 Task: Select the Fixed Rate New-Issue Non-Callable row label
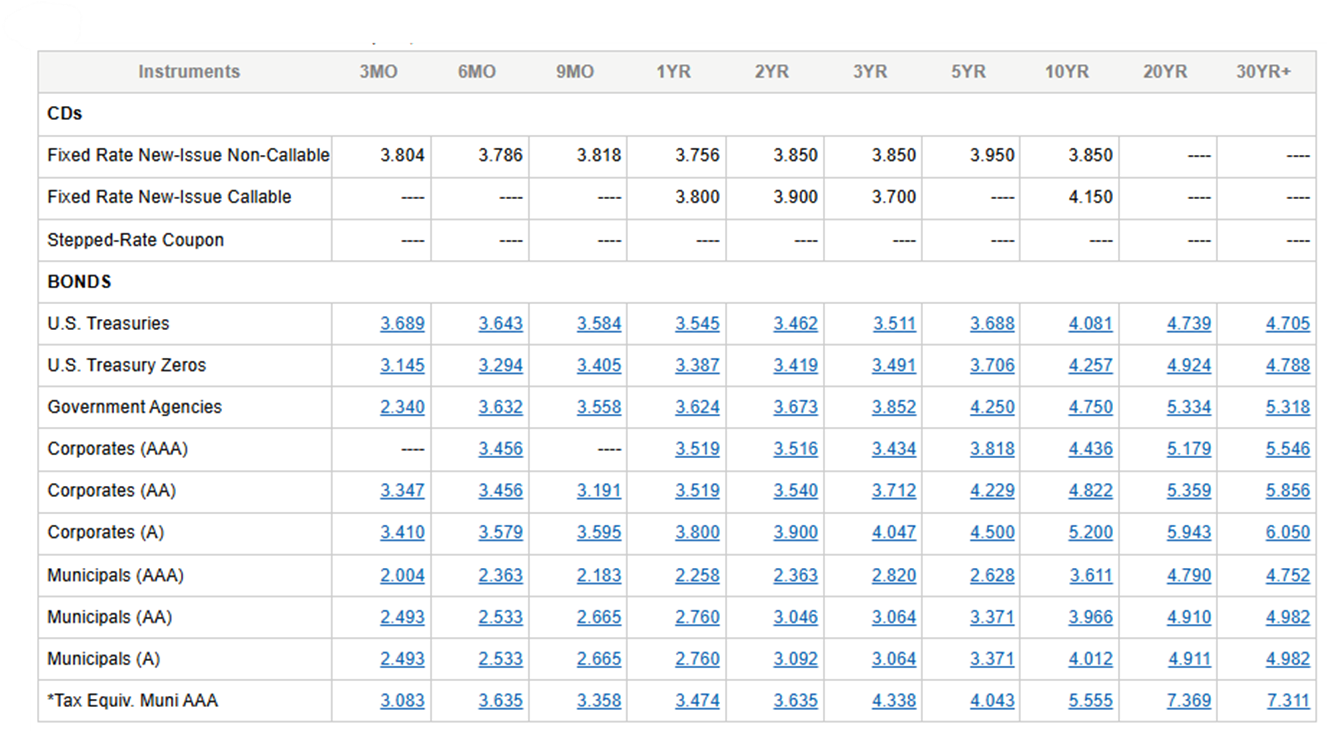[187, 155]
